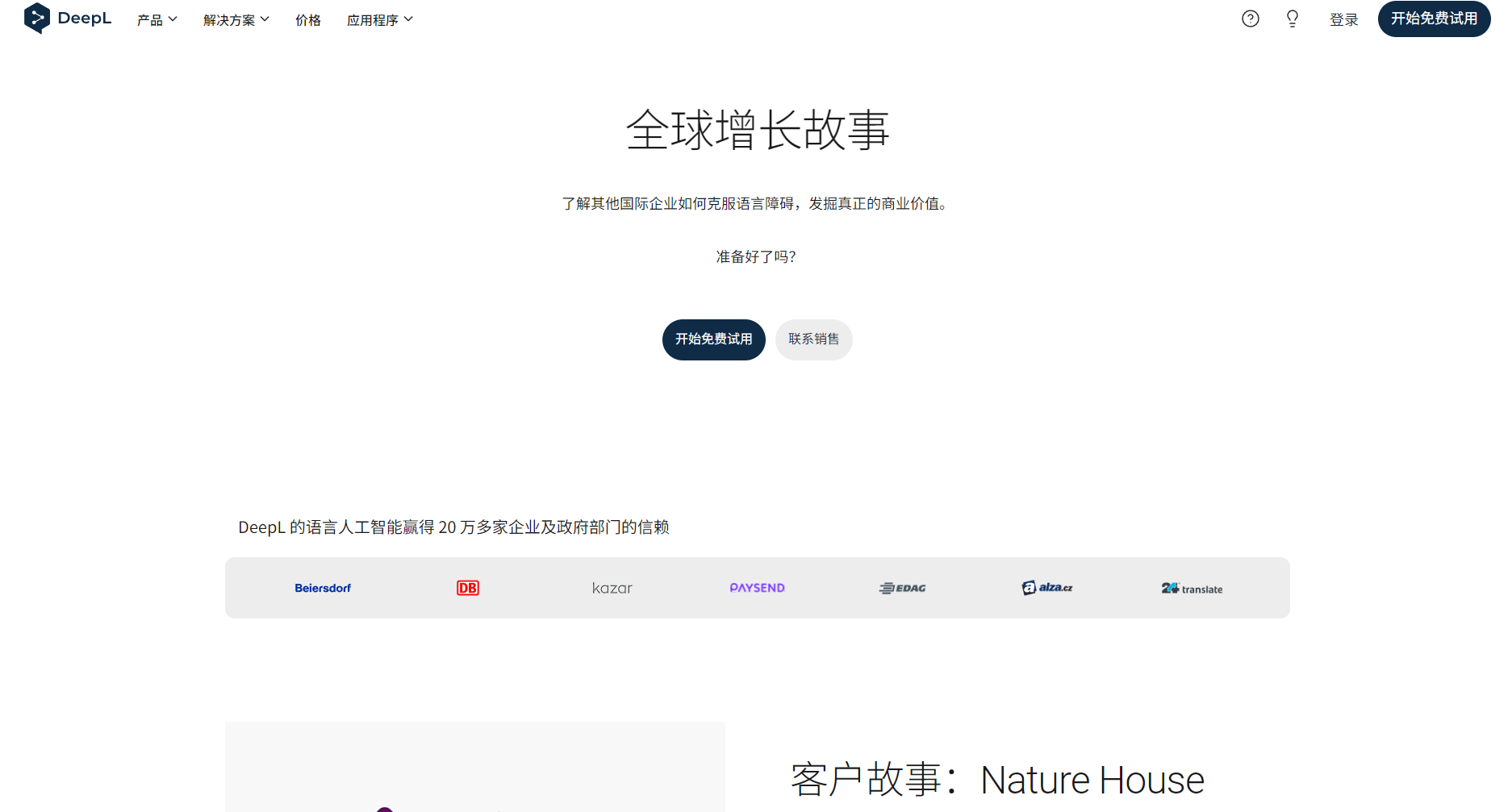Click the lightbulb suggestions icon
The image size is (1512, 812).
pos(1291,18)
